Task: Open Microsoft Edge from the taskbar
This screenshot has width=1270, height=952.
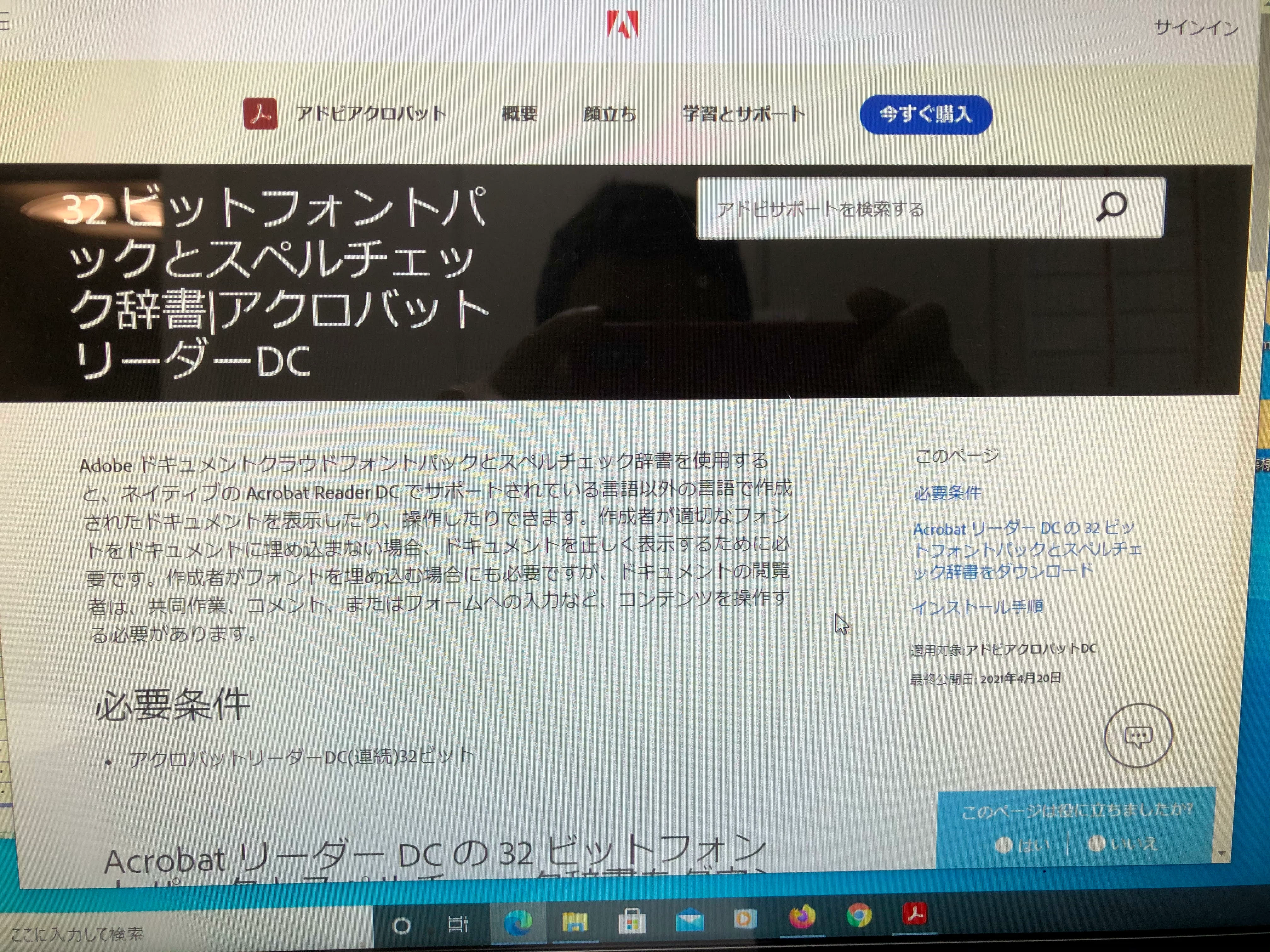Action: (x=518, y=922)
